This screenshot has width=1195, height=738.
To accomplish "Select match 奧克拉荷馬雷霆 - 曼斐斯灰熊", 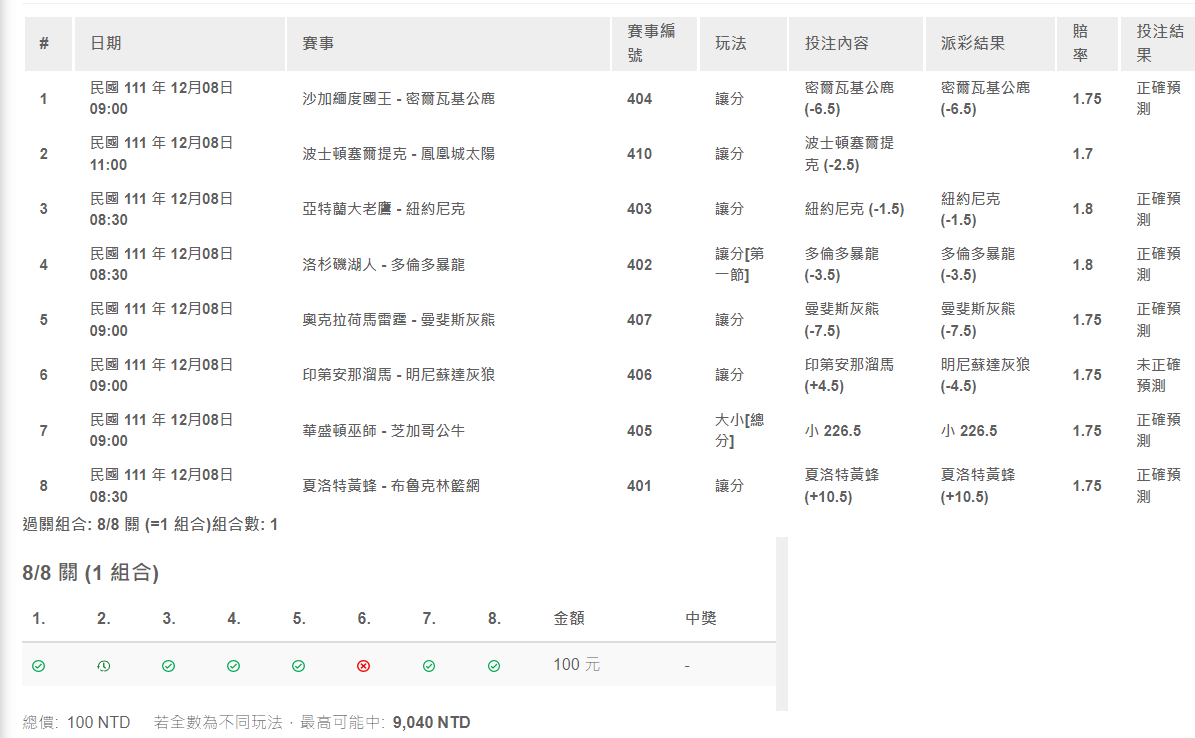I will (x=399, y=320).
